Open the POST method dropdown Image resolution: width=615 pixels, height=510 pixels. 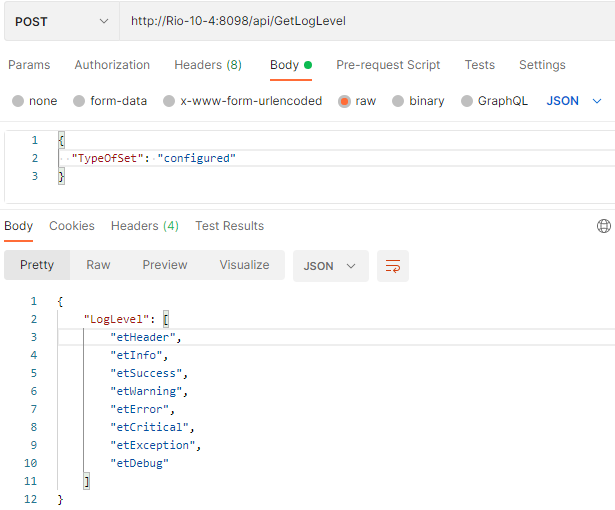[x=60, y=21]
